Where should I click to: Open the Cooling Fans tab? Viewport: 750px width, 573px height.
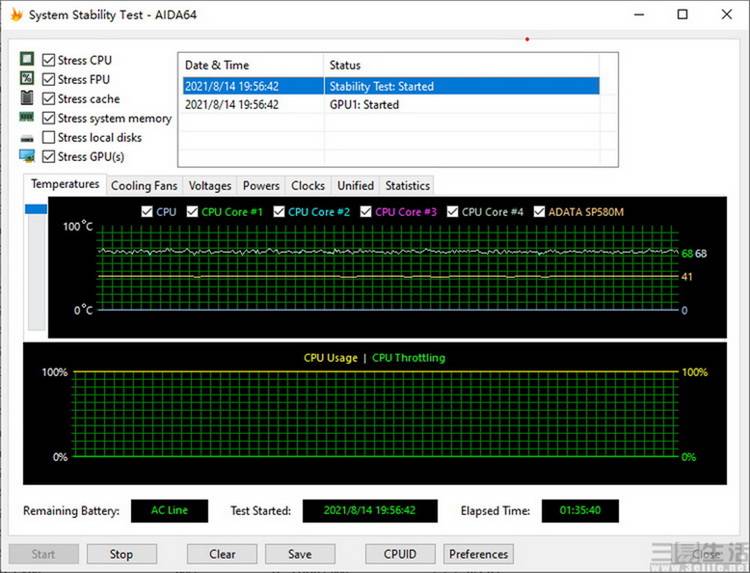144,186
